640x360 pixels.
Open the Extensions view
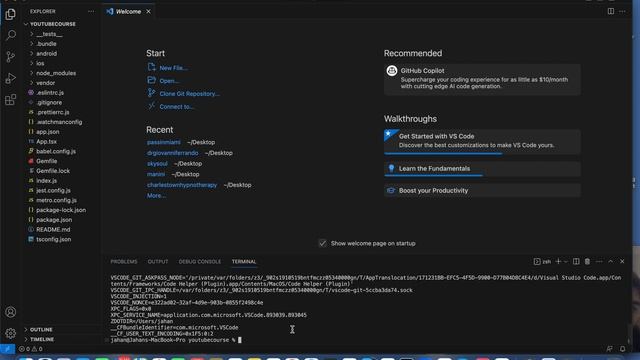click(x=11, y=100)
